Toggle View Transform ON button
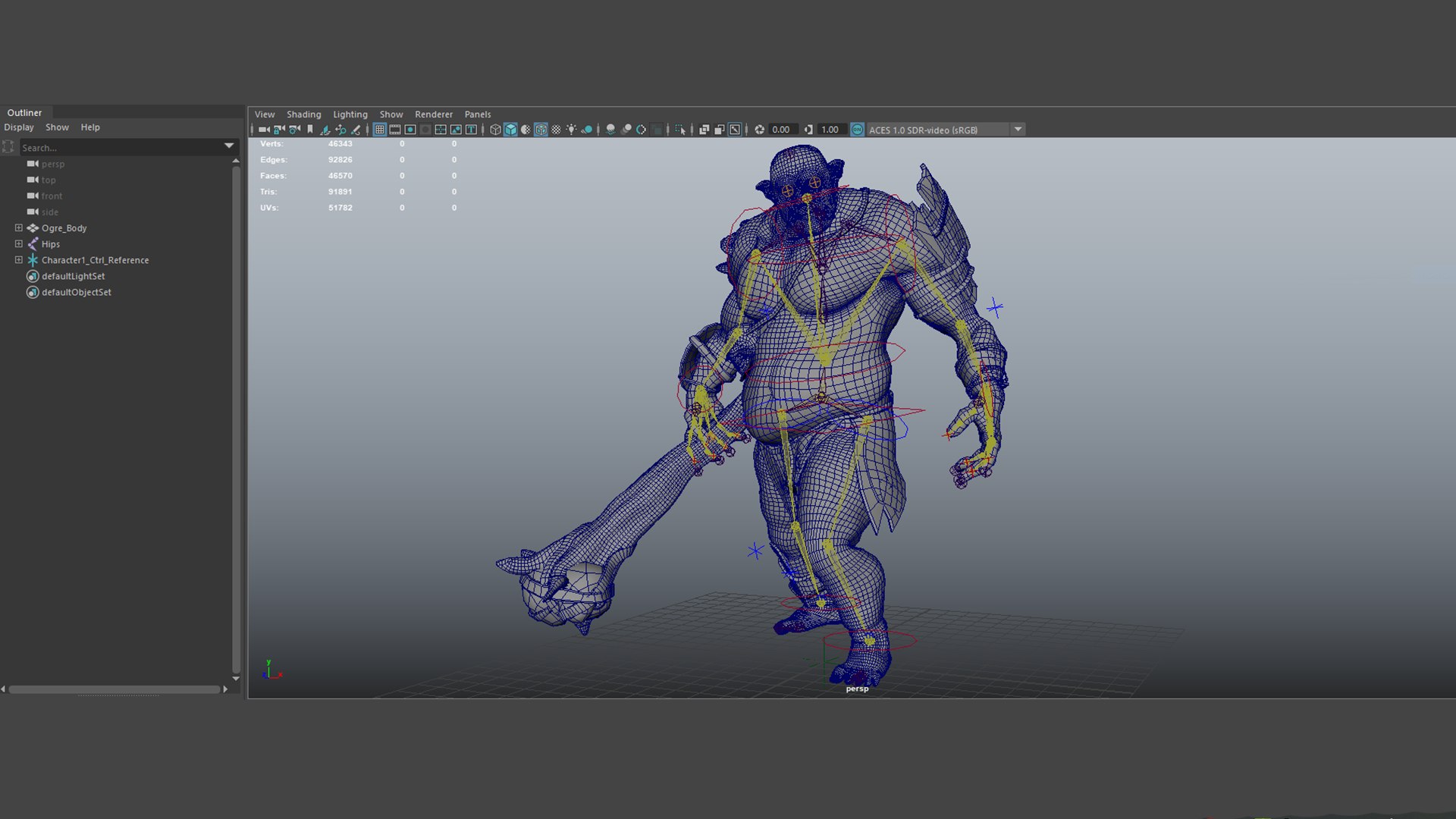The height and width of the screenshot is (819, 1456). click(857, 130)
